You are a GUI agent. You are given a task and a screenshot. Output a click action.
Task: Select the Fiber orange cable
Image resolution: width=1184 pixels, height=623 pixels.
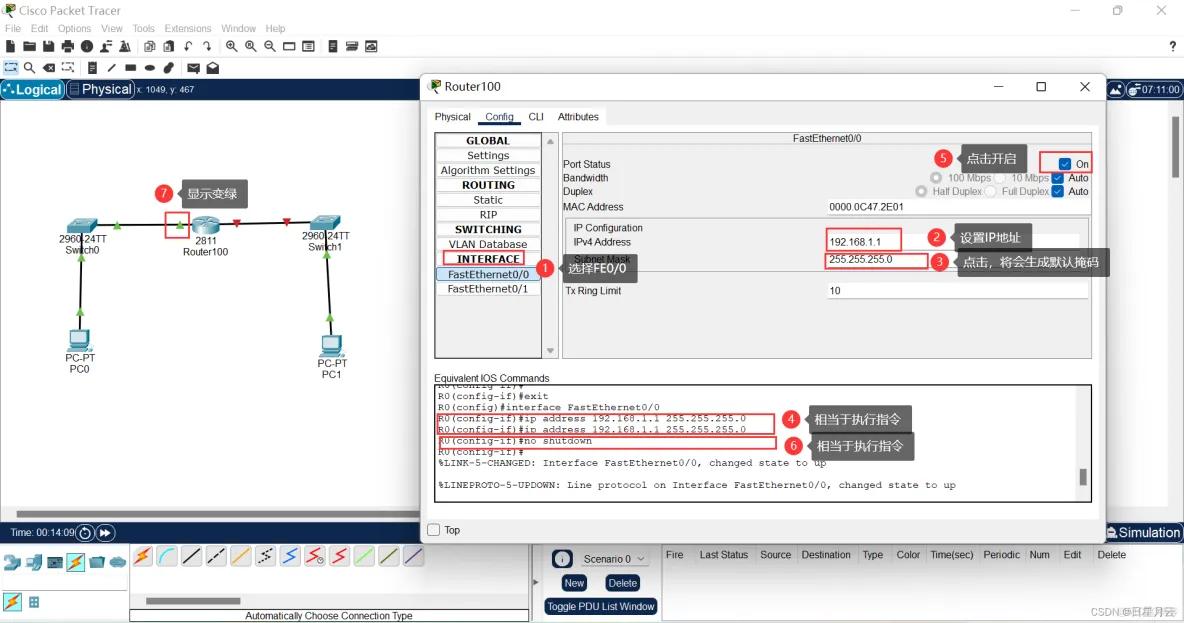(241, 557)
